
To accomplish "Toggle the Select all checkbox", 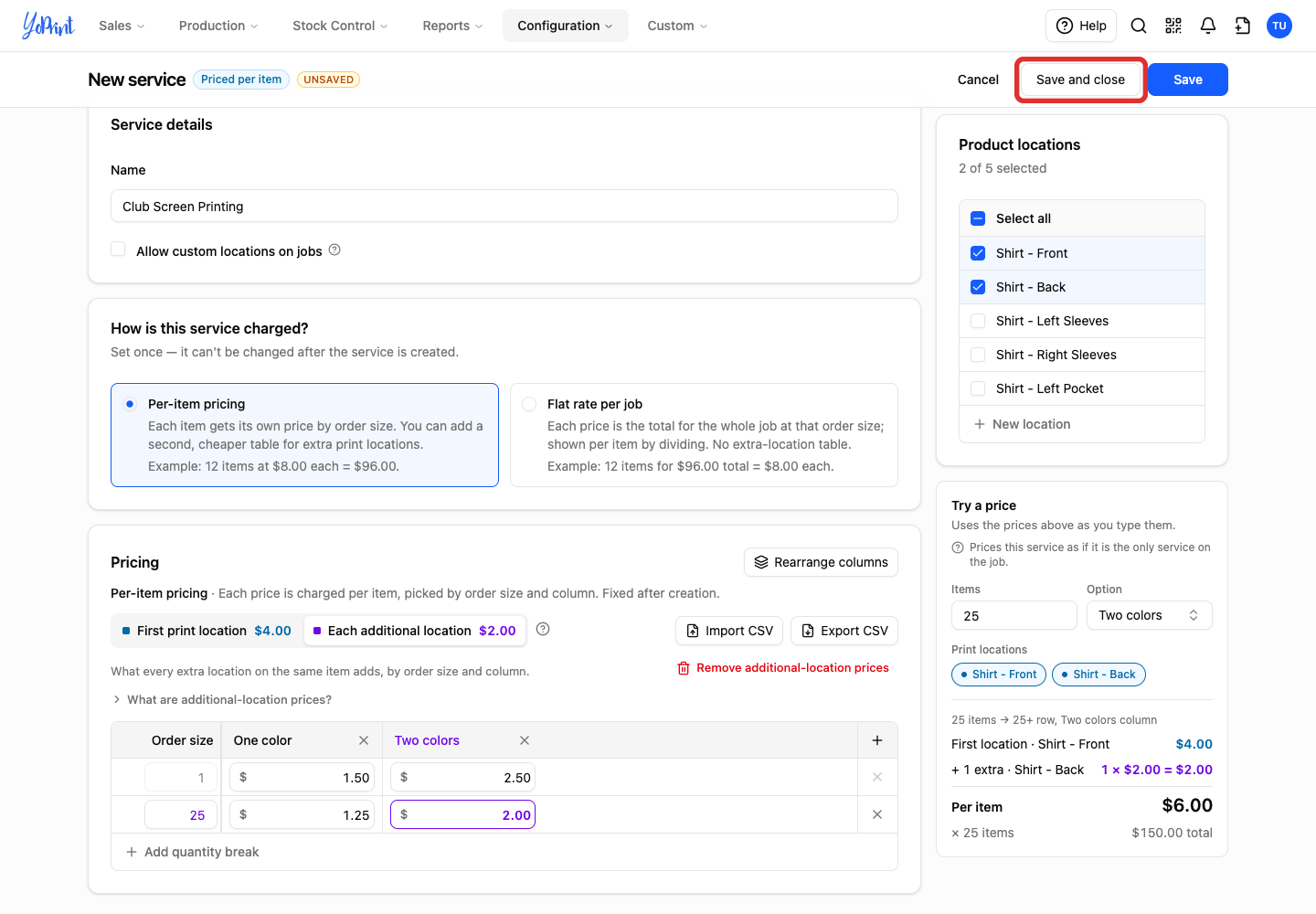I will [x=978, y=218].
